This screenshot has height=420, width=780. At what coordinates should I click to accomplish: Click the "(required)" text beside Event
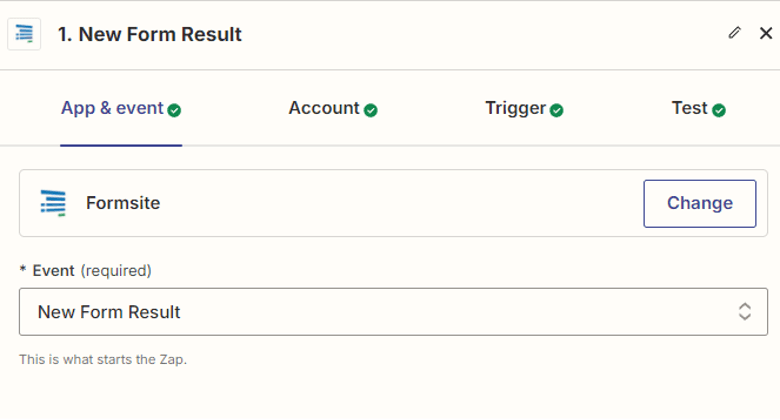pos(116,270)
